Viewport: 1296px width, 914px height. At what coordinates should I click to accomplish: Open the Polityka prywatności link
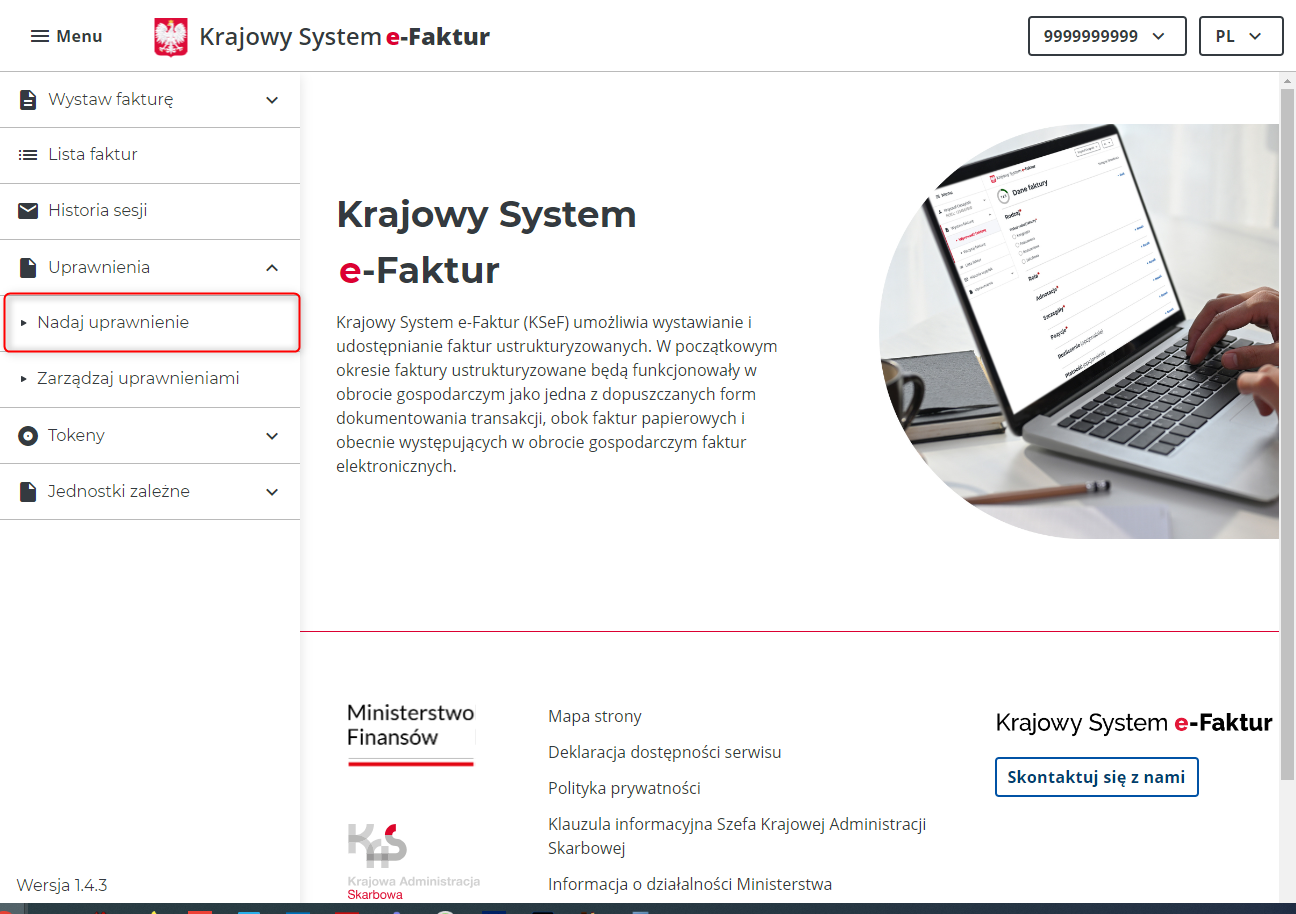624,788
